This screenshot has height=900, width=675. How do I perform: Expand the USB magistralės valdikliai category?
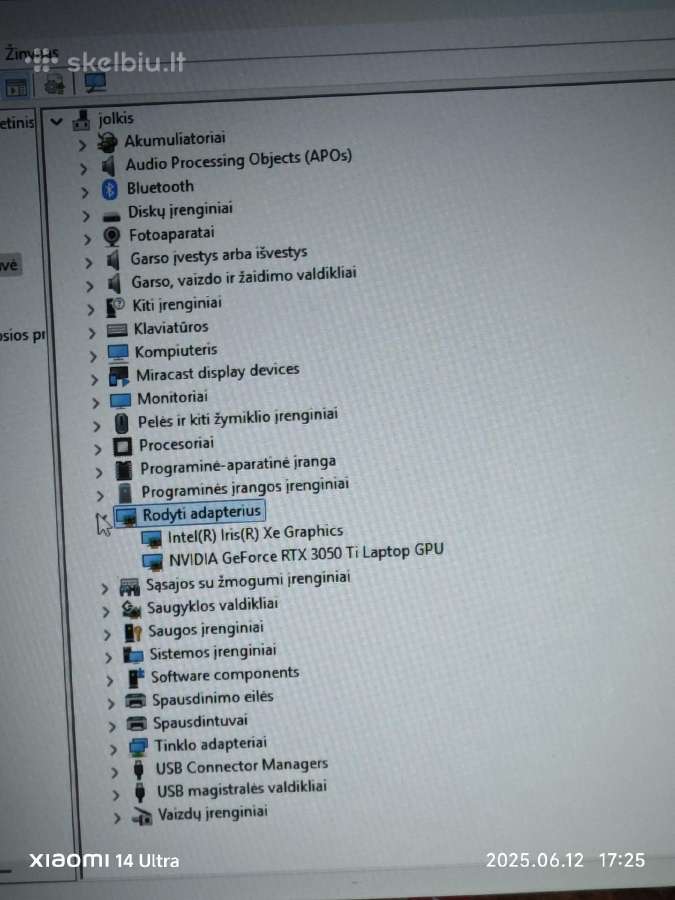(x=115, y=796)
